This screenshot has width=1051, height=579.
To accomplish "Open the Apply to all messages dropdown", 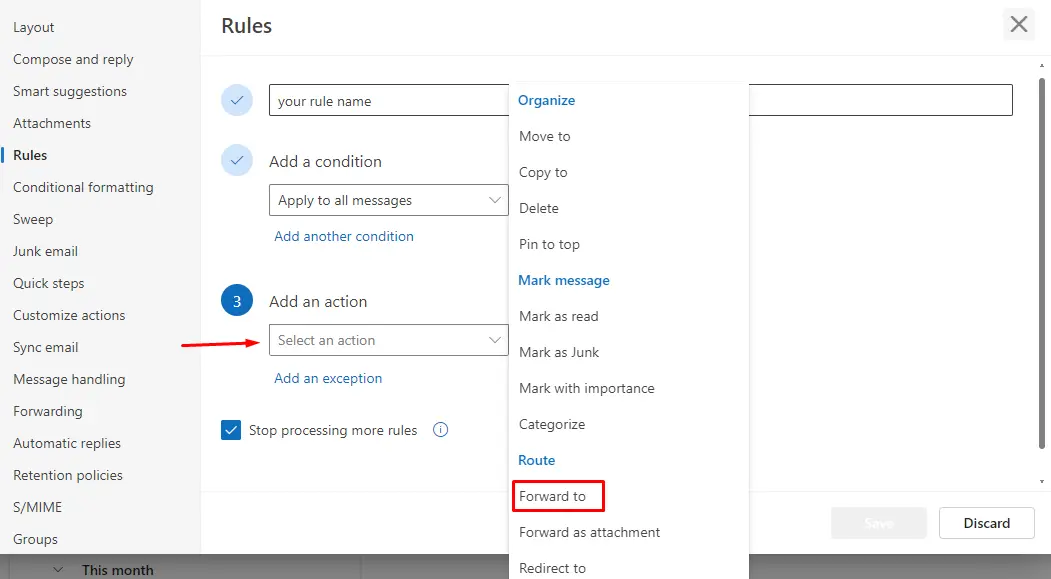I will pos(389,200).
